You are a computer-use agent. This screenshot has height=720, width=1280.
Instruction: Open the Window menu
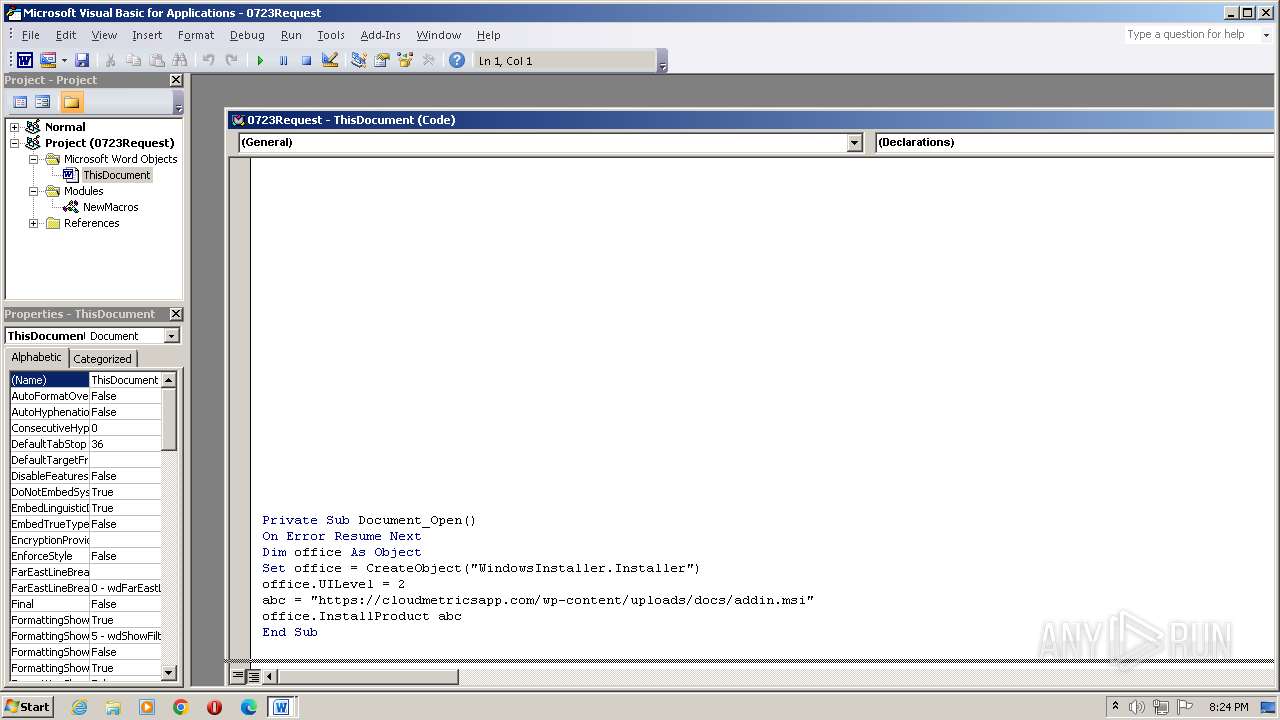439,35
